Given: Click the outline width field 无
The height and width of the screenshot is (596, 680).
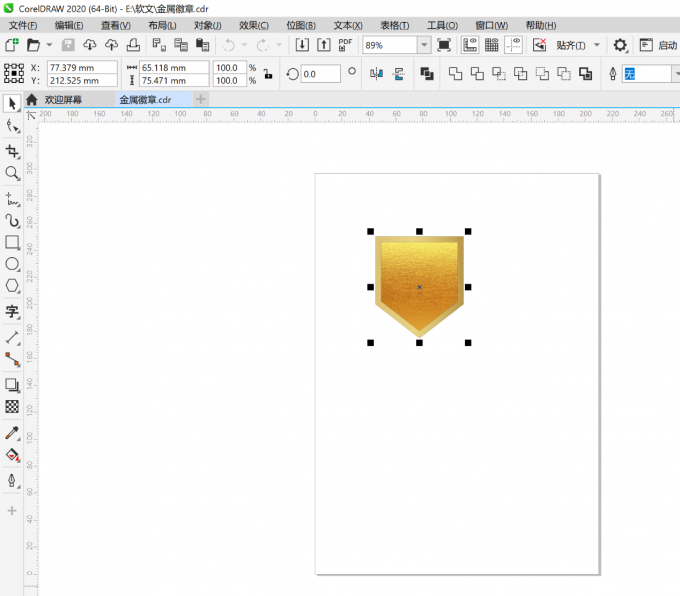Looking at the screenshot, I should coord(647,74).
